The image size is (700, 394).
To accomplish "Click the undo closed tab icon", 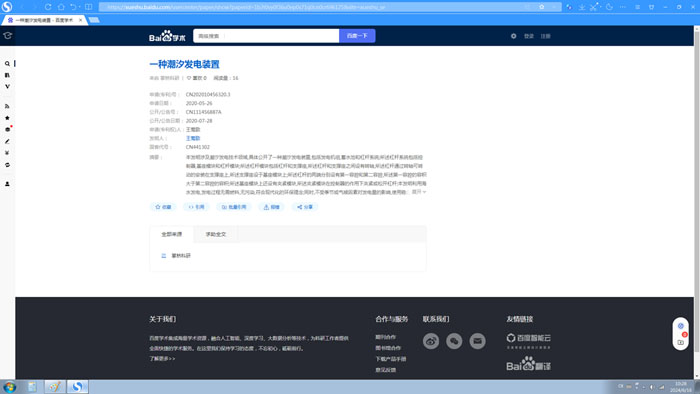I will tap(73, 7).
